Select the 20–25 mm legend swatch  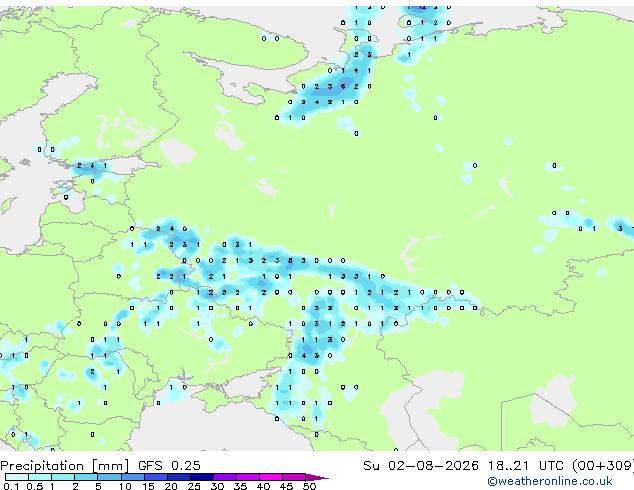178,477
